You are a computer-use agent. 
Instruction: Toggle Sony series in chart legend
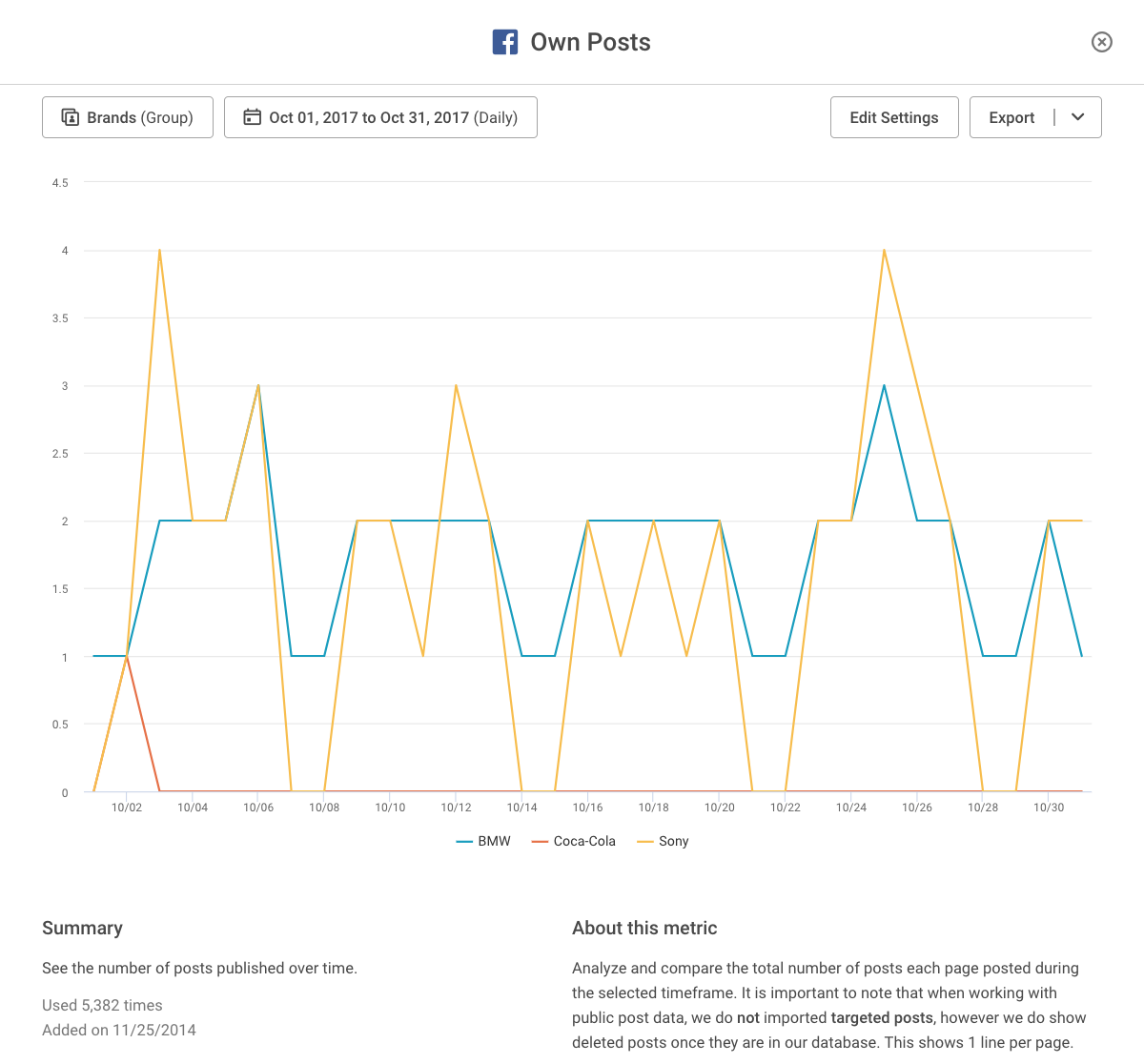pos(663,841)
